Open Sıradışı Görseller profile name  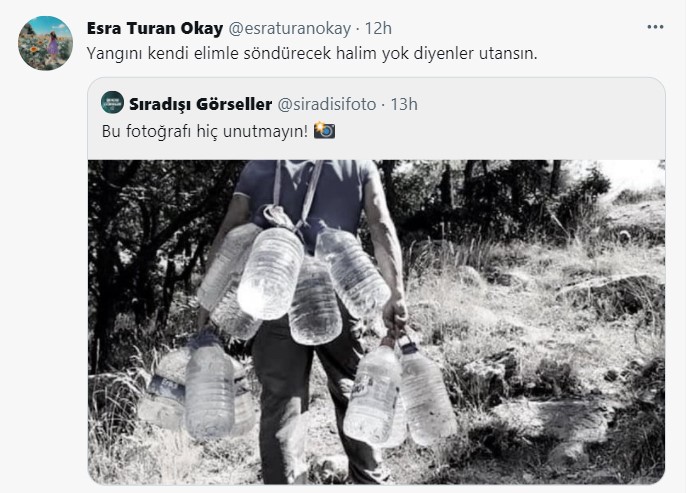[200, 104]
